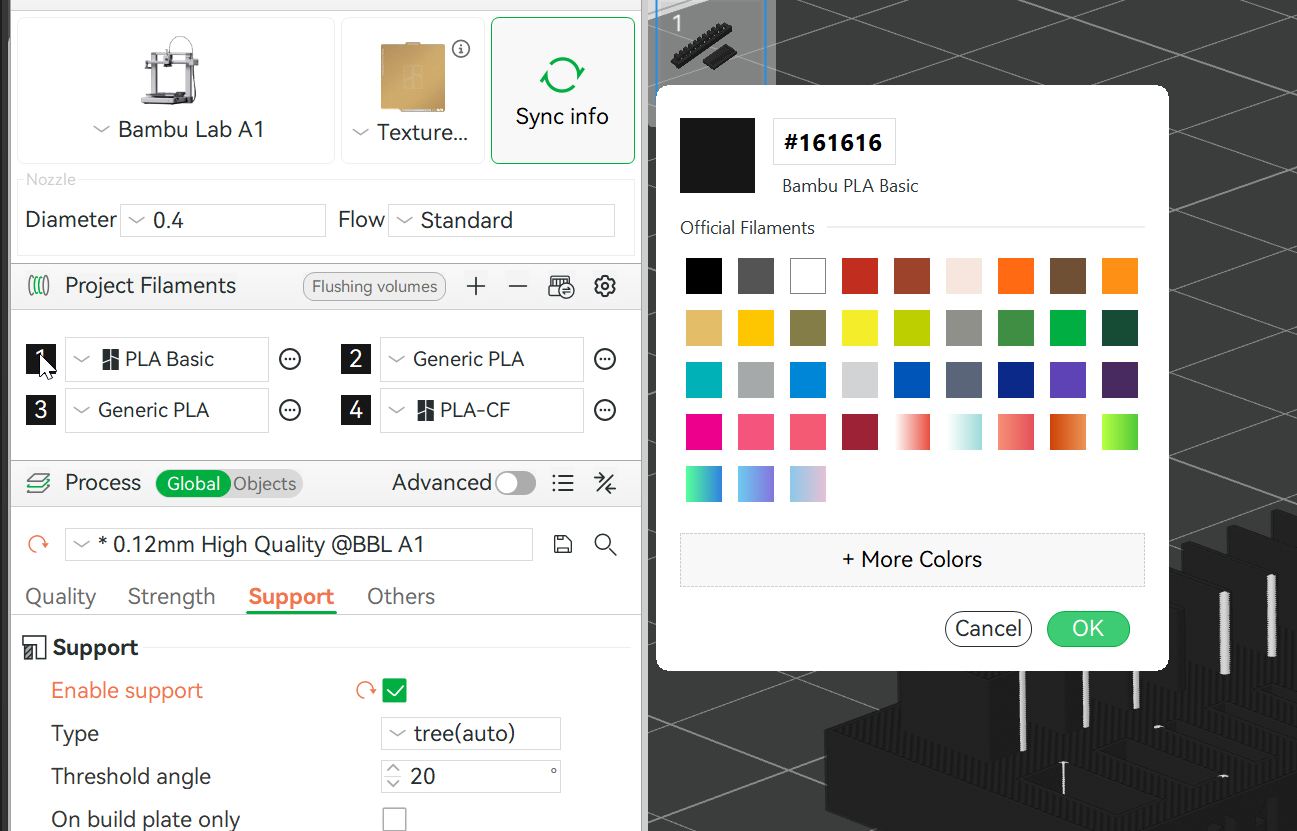Image resolution: width=1297 pixels, height=831 pixels.
Task: Click the Process layers icon
Action: pos(38,484)
